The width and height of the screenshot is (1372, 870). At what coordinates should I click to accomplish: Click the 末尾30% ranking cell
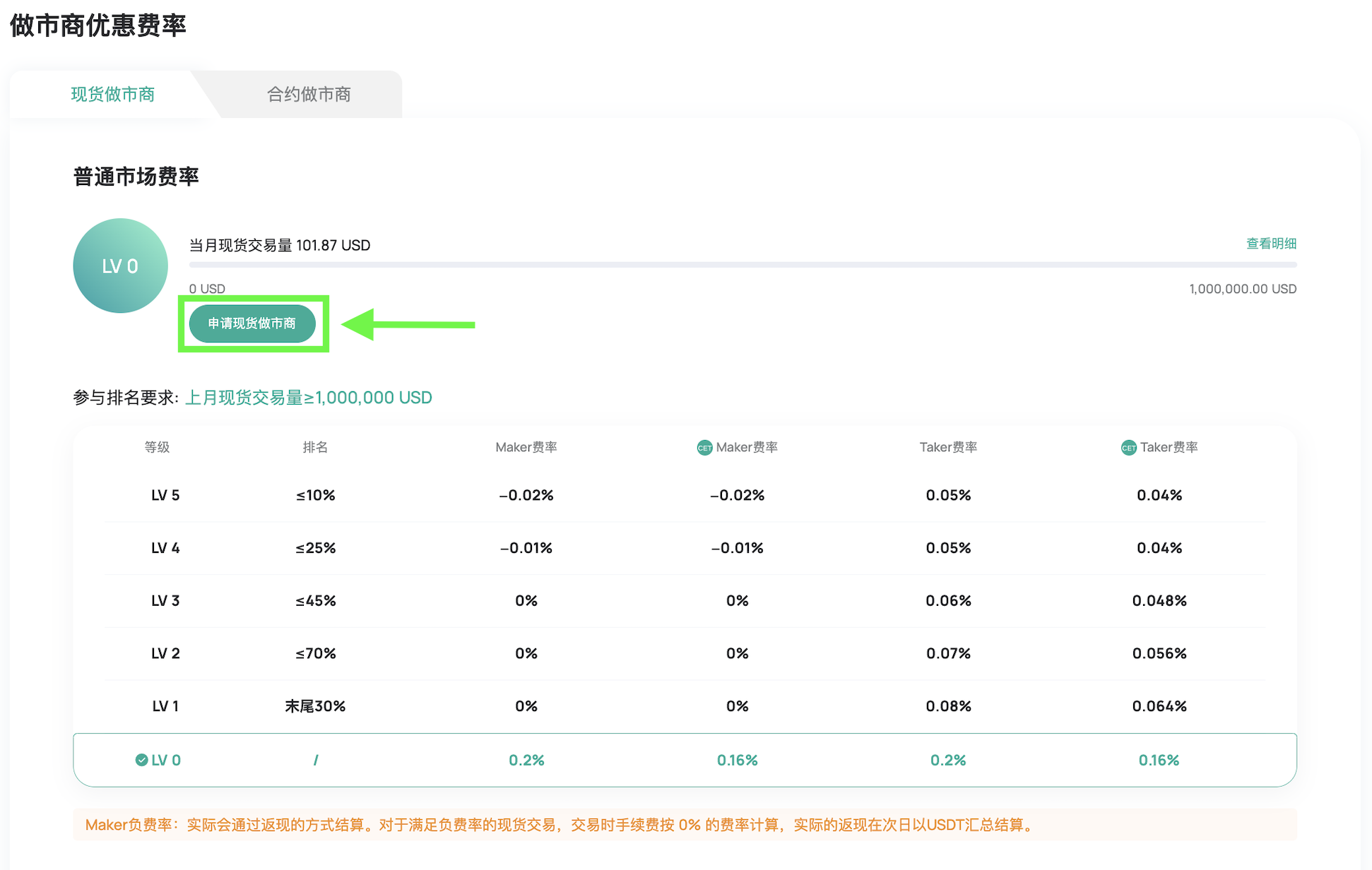(315, 706)
